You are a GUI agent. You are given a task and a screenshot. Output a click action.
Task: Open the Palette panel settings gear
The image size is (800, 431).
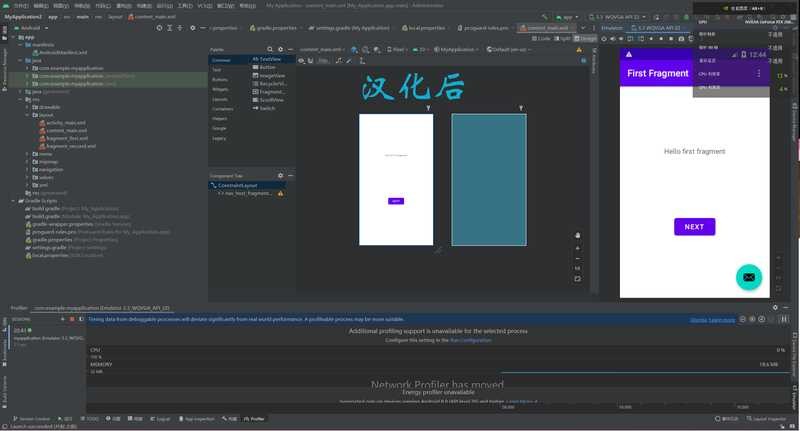281,49
